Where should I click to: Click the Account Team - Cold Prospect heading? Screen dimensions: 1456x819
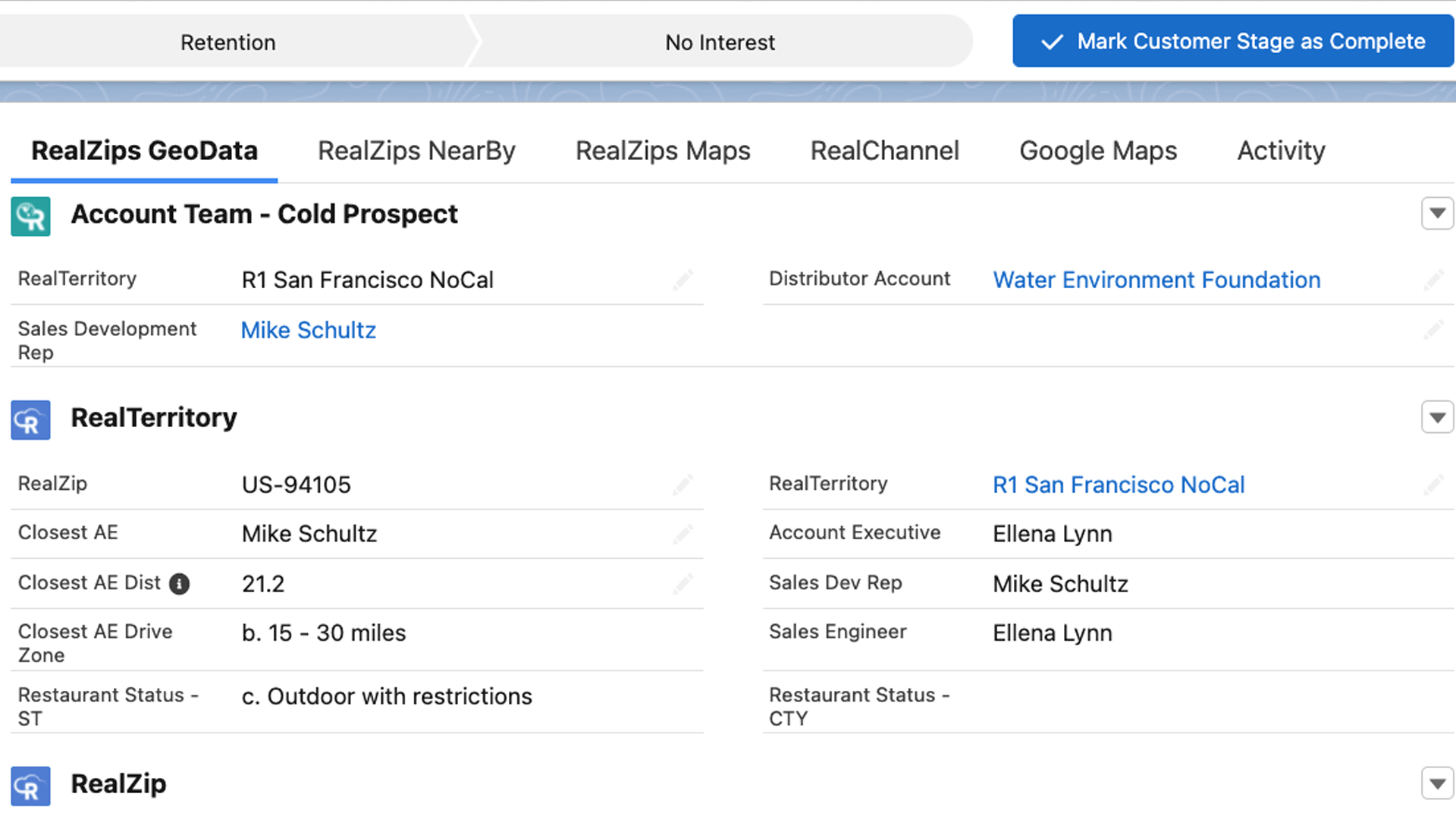pyautogui.click(x=264, y=215)
